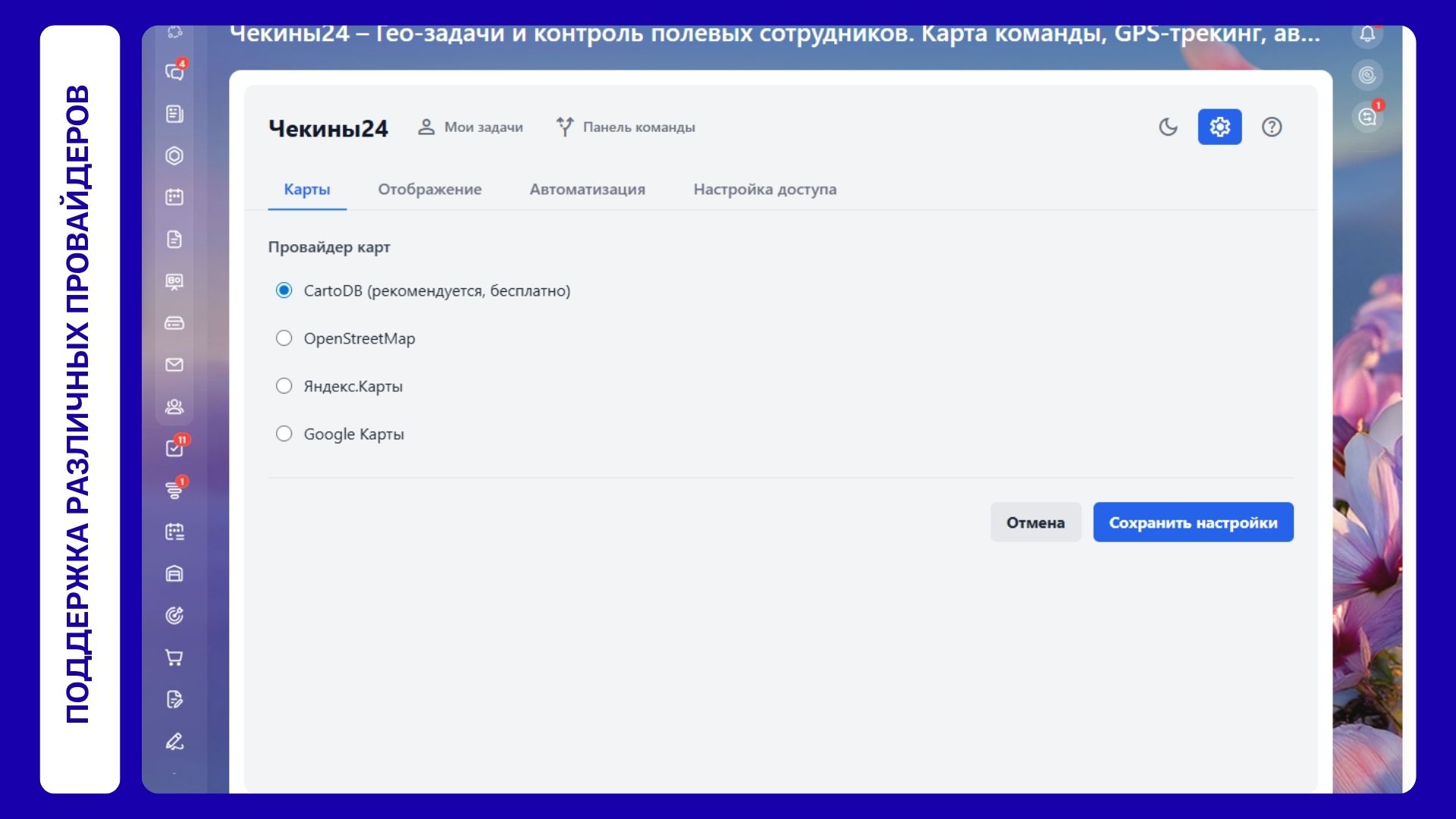Toggle dark mode with the moon icon
The image size is (1456, 819).
coord(1168,127)
